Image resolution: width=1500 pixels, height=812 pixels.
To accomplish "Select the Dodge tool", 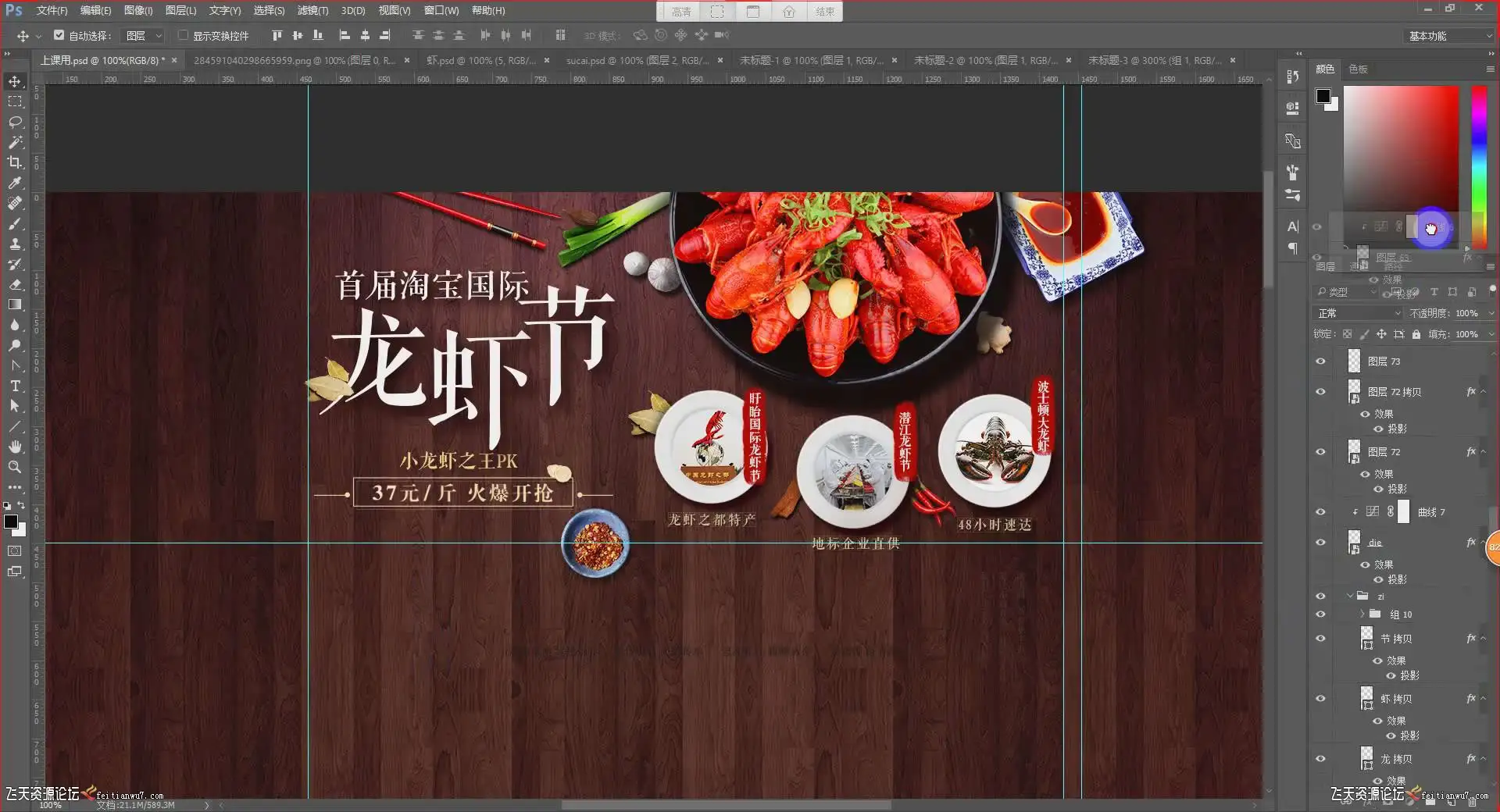I will (15, 345).
